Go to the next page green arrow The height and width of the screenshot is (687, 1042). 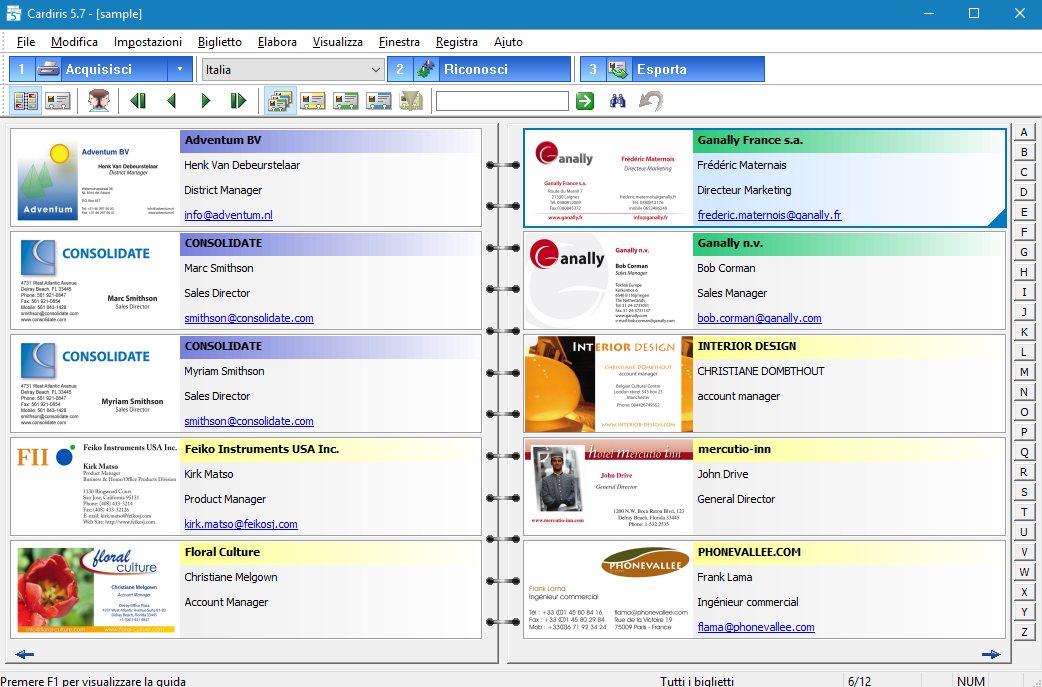(x=205, y=101)
